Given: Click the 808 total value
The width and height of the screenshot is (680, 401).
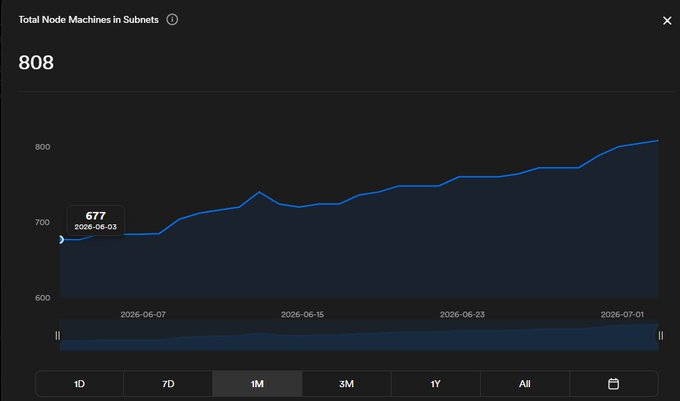Looking at the screenshot, I should coord(36,62).
